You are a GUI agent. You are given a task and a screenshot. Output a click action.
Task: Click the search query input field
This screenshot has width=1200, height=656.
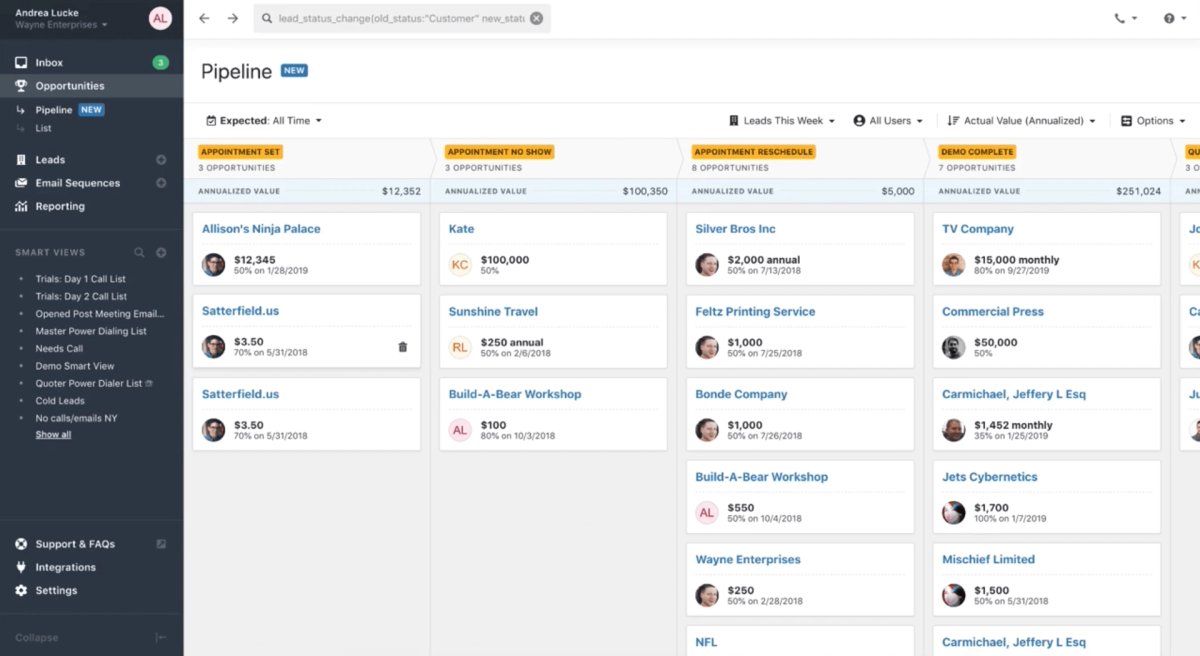(x=401, y=18)
